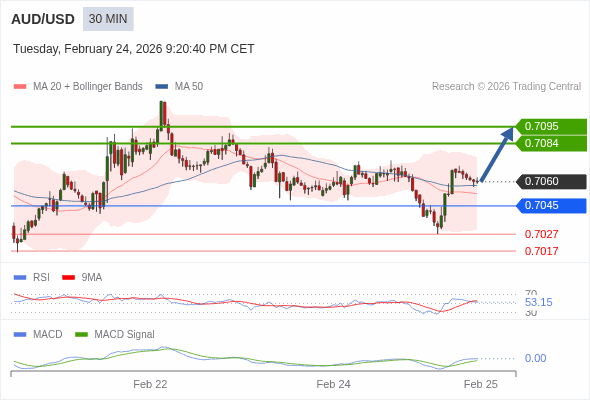Select the 0.7095 green resistance price tag
This screenshot has width=590, height=400.
click(551, 126)
